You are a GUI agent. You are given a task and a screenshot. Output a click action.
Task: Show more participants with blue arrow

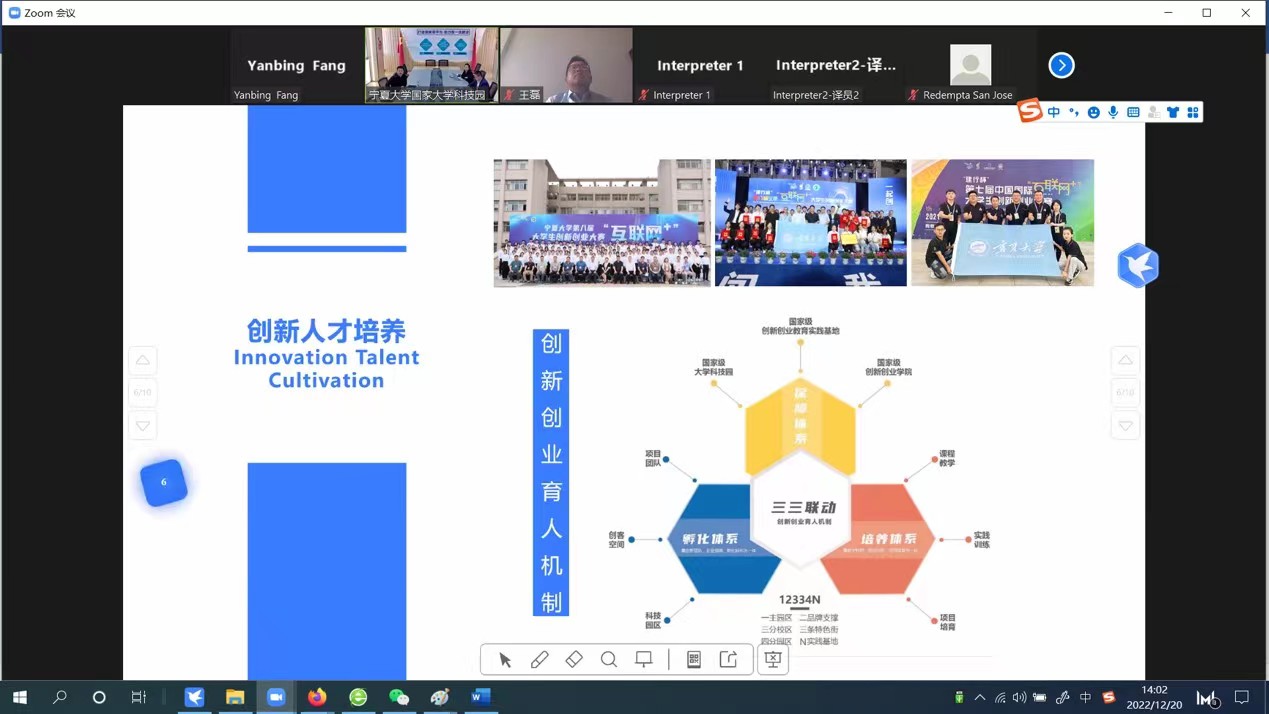[1061, 65]
